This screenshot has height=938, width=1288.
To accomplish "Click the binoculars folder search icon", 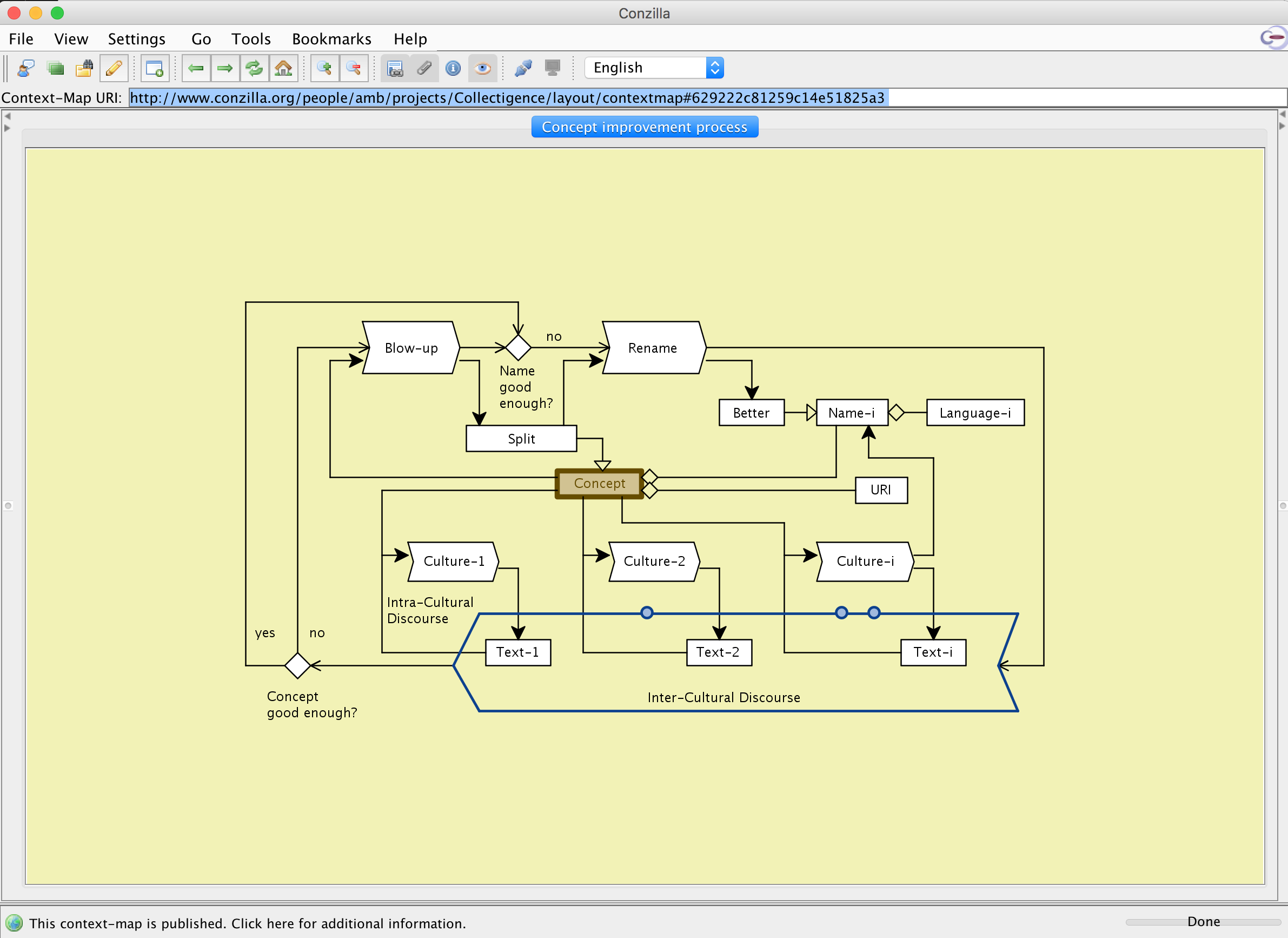I will [84, 68].
